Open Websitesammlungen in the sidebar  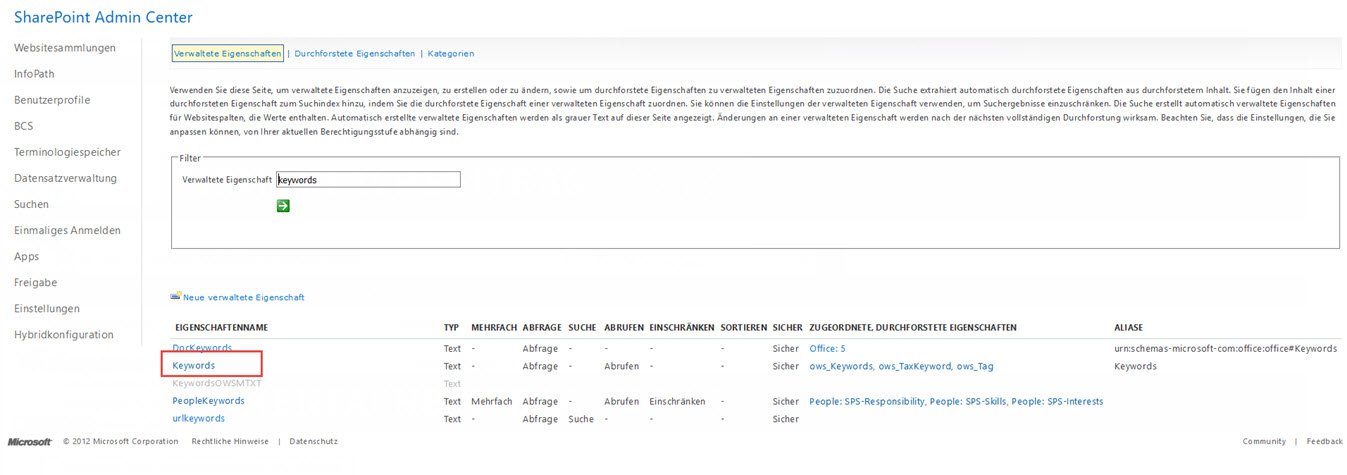[x=65, y=48]
